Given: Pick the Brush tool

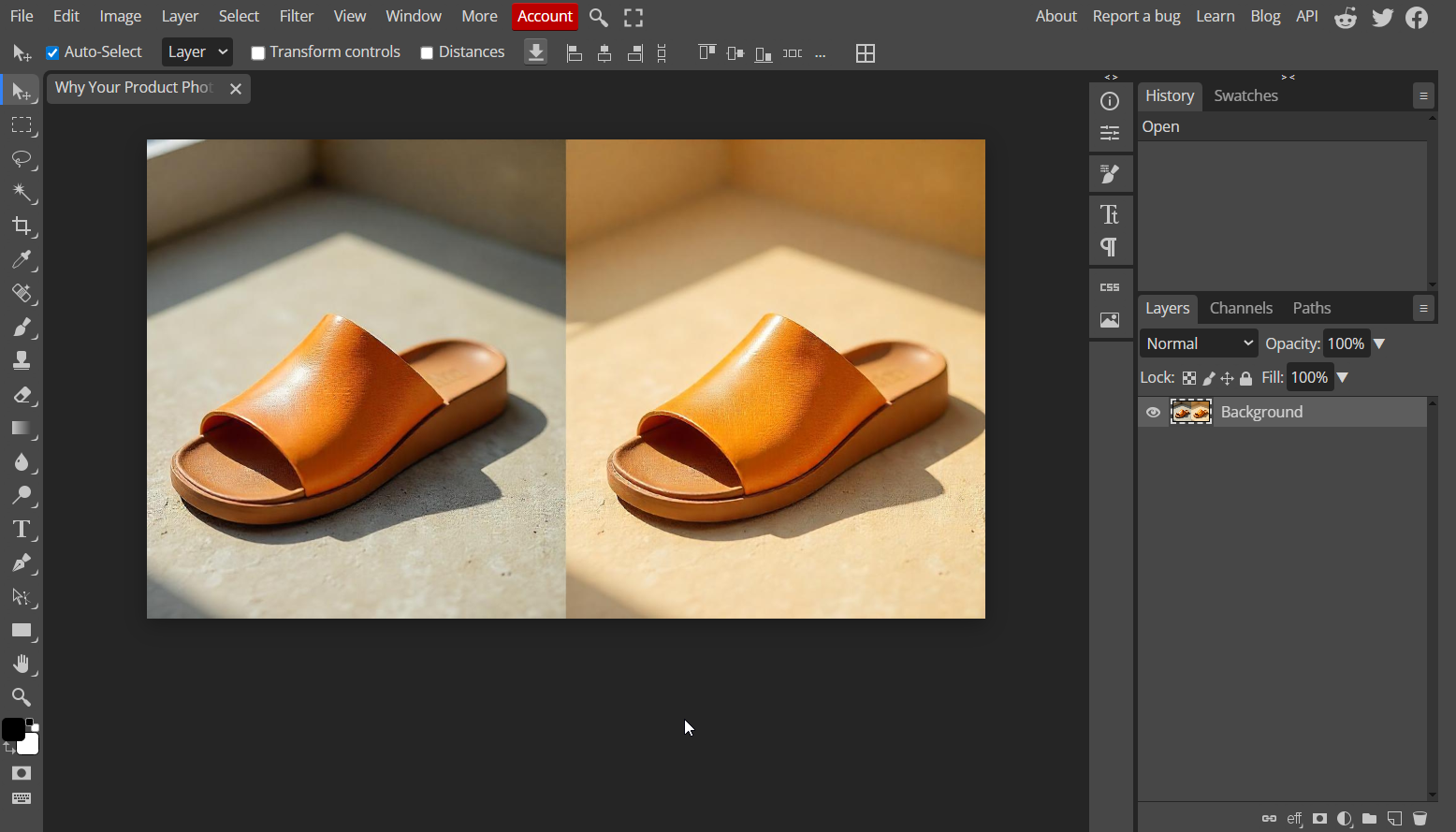Looking at the screenshot, I should pos(22,327).
